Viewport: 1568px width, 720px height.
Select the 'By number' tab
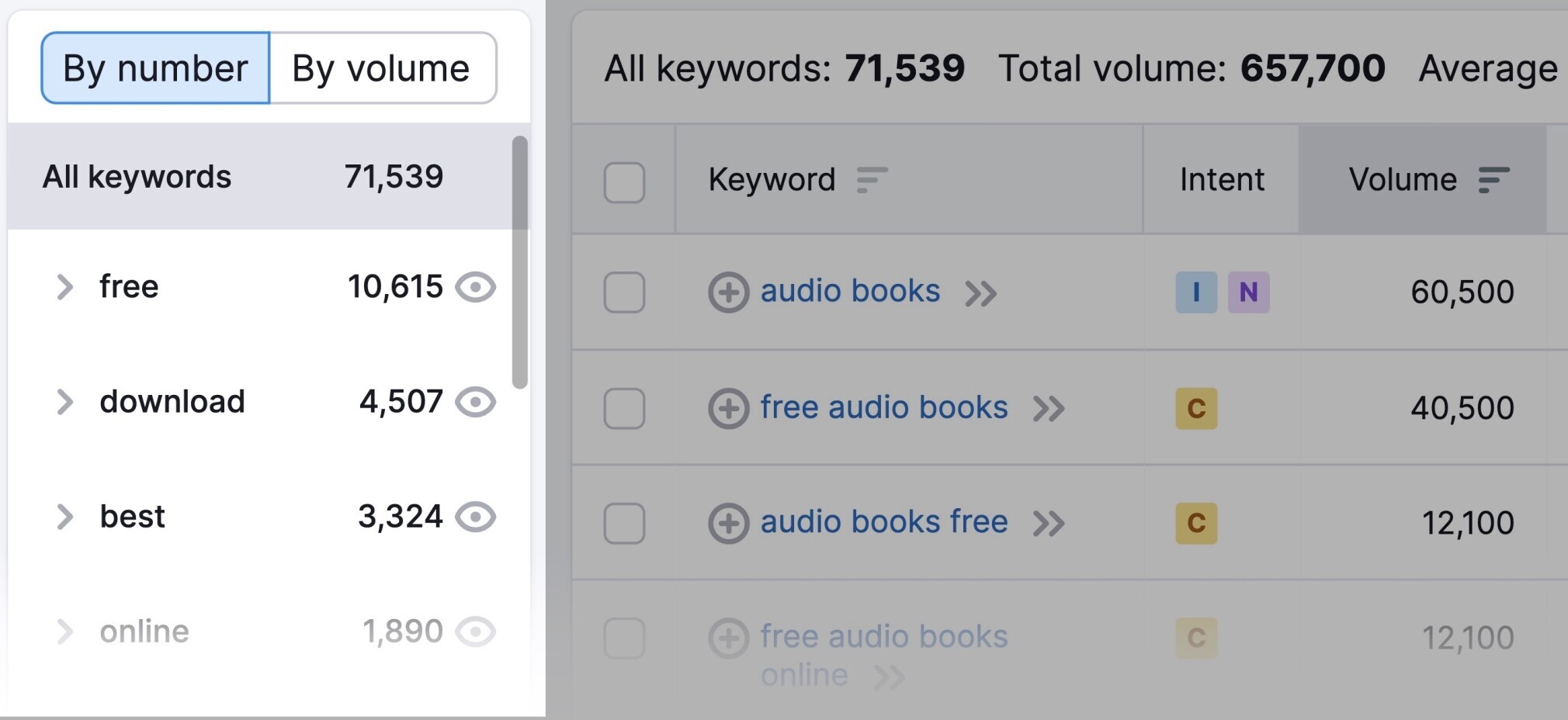click(155, 68)
